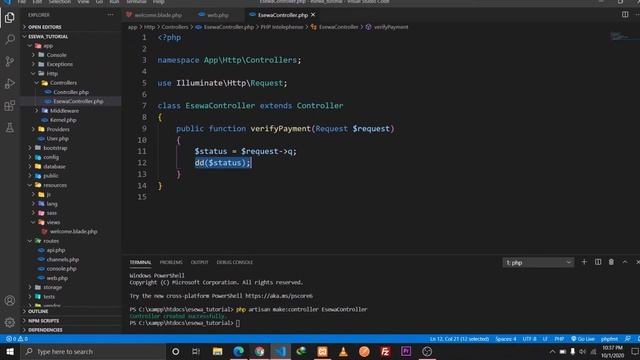Open the Search view in activity bar
The height and width of the screenshot is (360, 640).
tap(10, 40)
